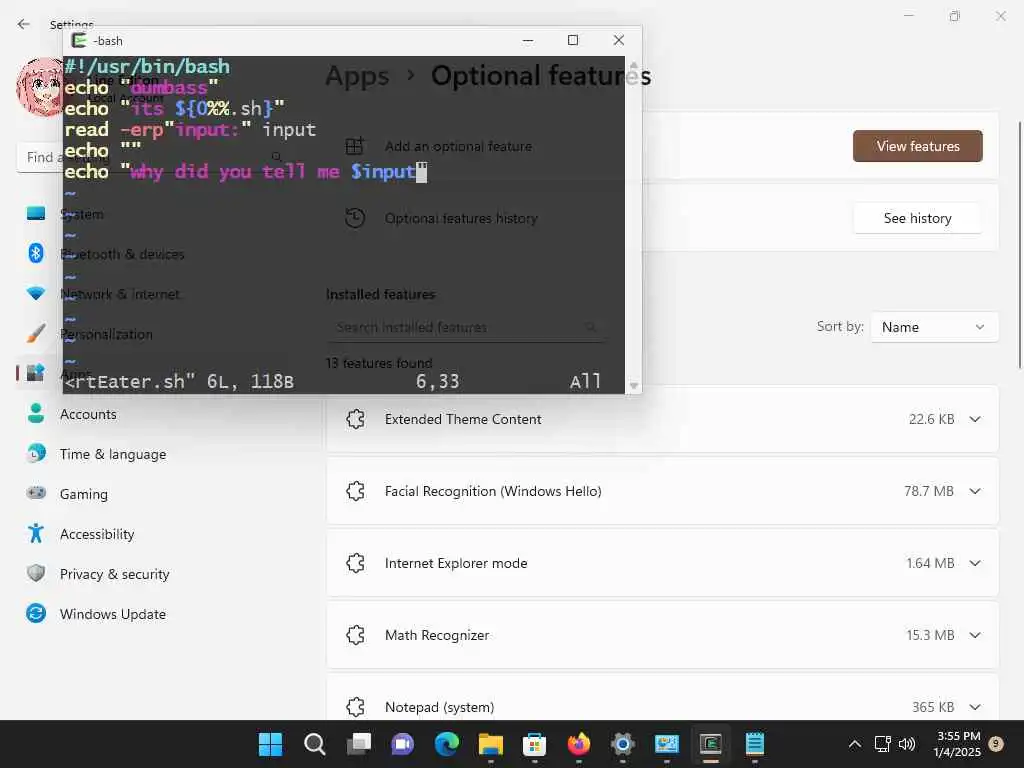Open network status tray icon
The height and width of the screenshot is (768, 1024).
(882, 744)
